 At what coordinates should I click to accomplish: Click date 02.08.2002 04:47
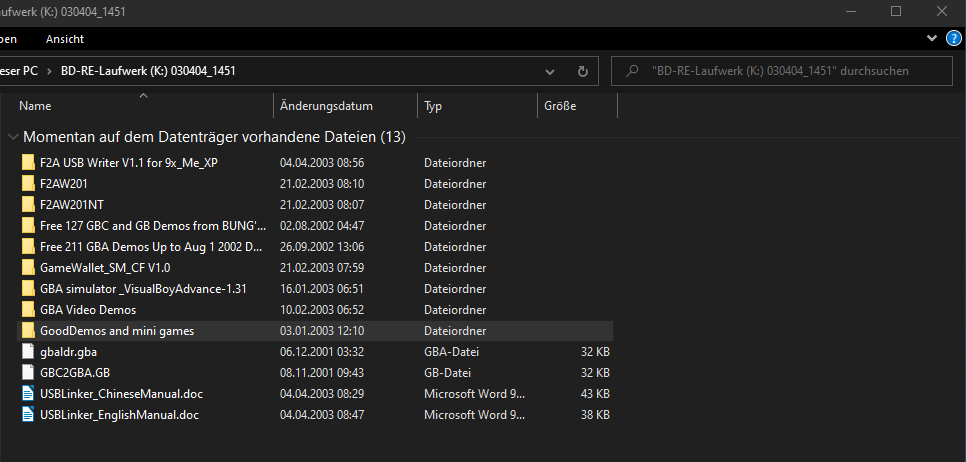click(x=322, y=226)
